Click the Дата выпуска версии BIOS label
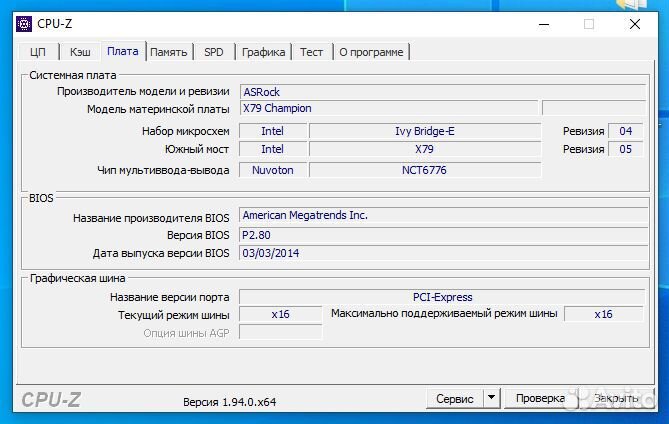 (x=161, y=253)
